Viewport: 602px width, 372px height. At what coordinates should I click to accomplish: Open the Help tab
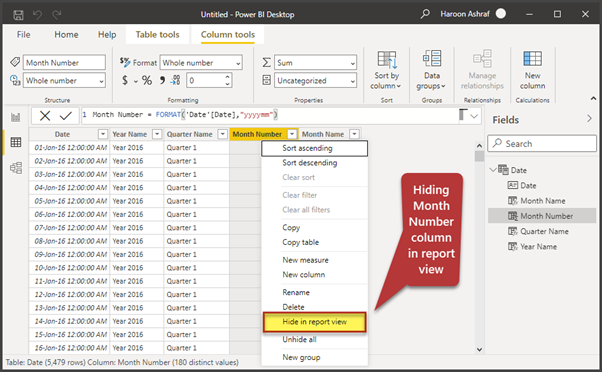point(107,35)
